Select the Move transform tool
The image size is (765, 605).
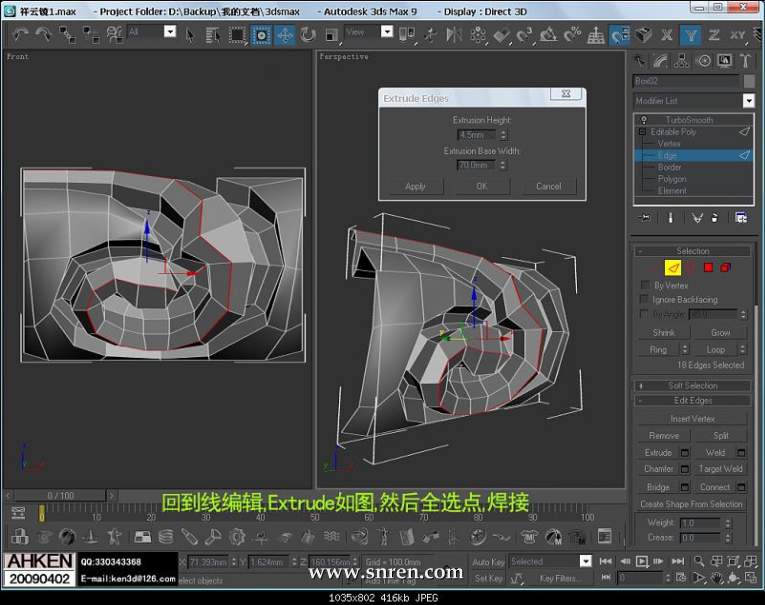(285, 35)
